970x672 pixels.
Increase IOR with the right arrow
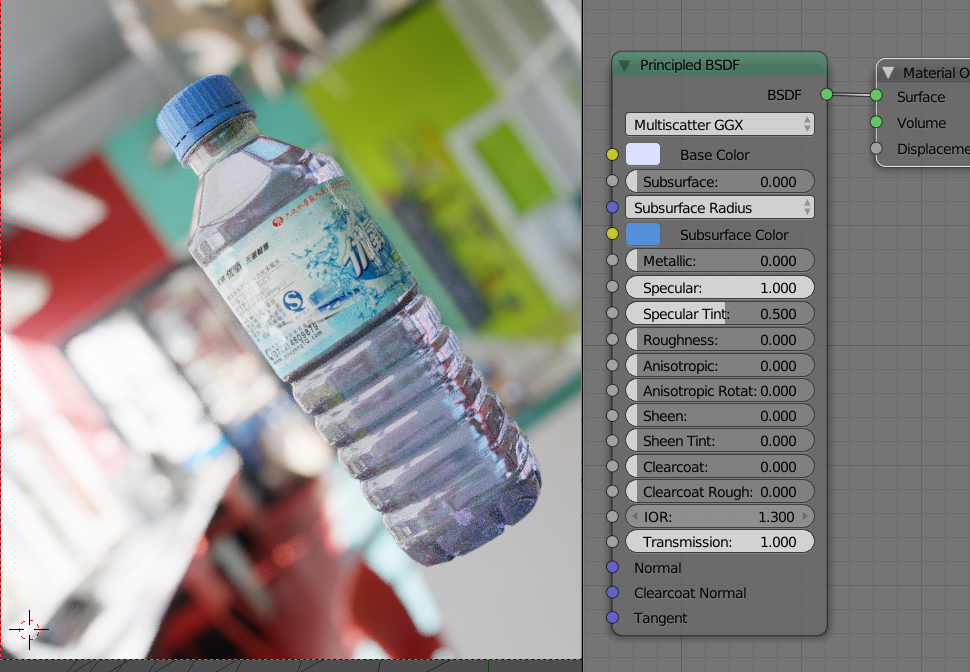click(x=805, y=516)
